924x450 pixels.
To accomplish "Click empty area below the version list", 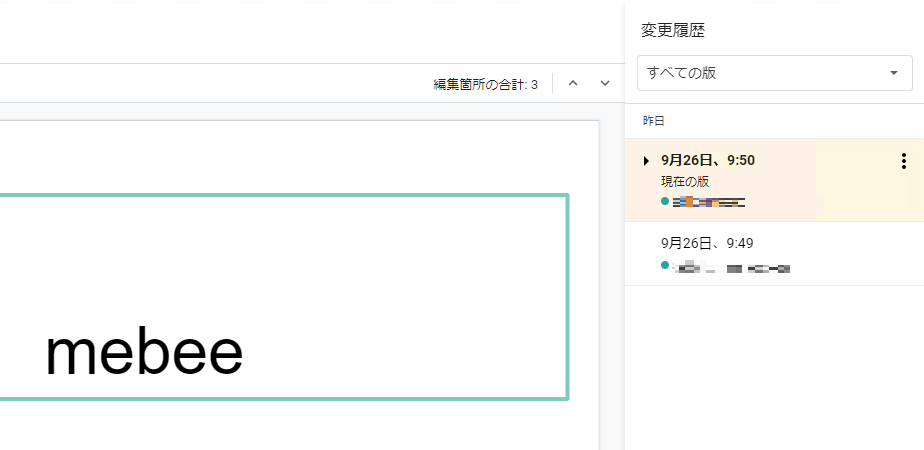I will (x=770, y=370).
